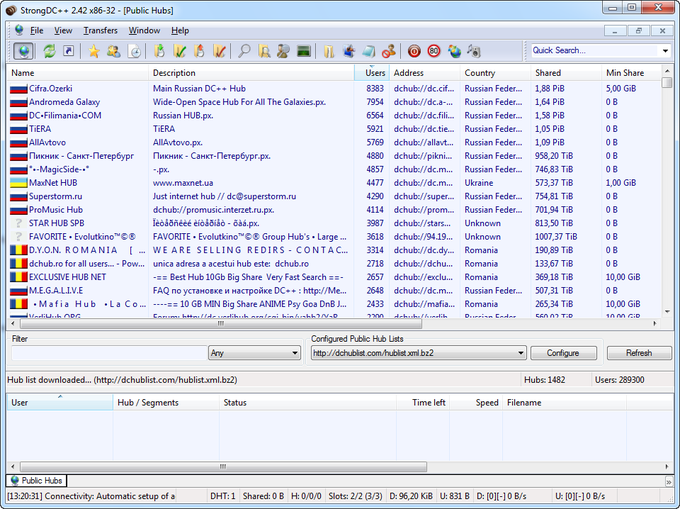680x509 pixels.
Task: Open the Window menu
Action: [144, 30]
